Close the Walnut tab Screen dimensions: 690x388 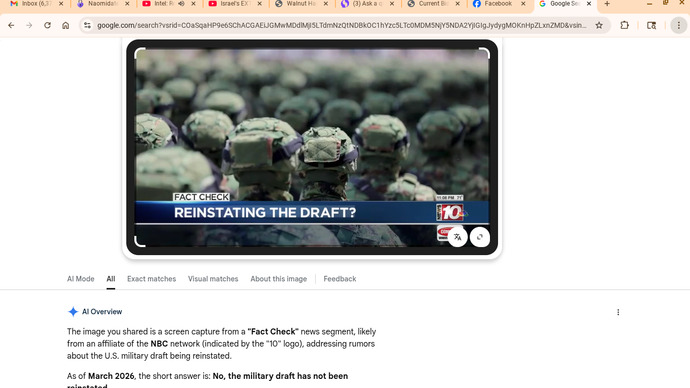[325, 4]
